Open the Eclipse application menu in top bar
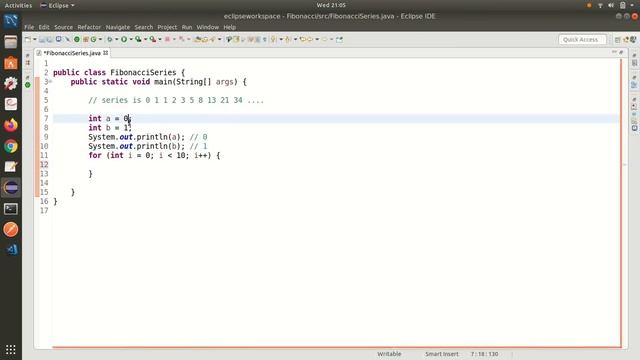 tap(58, 5)
